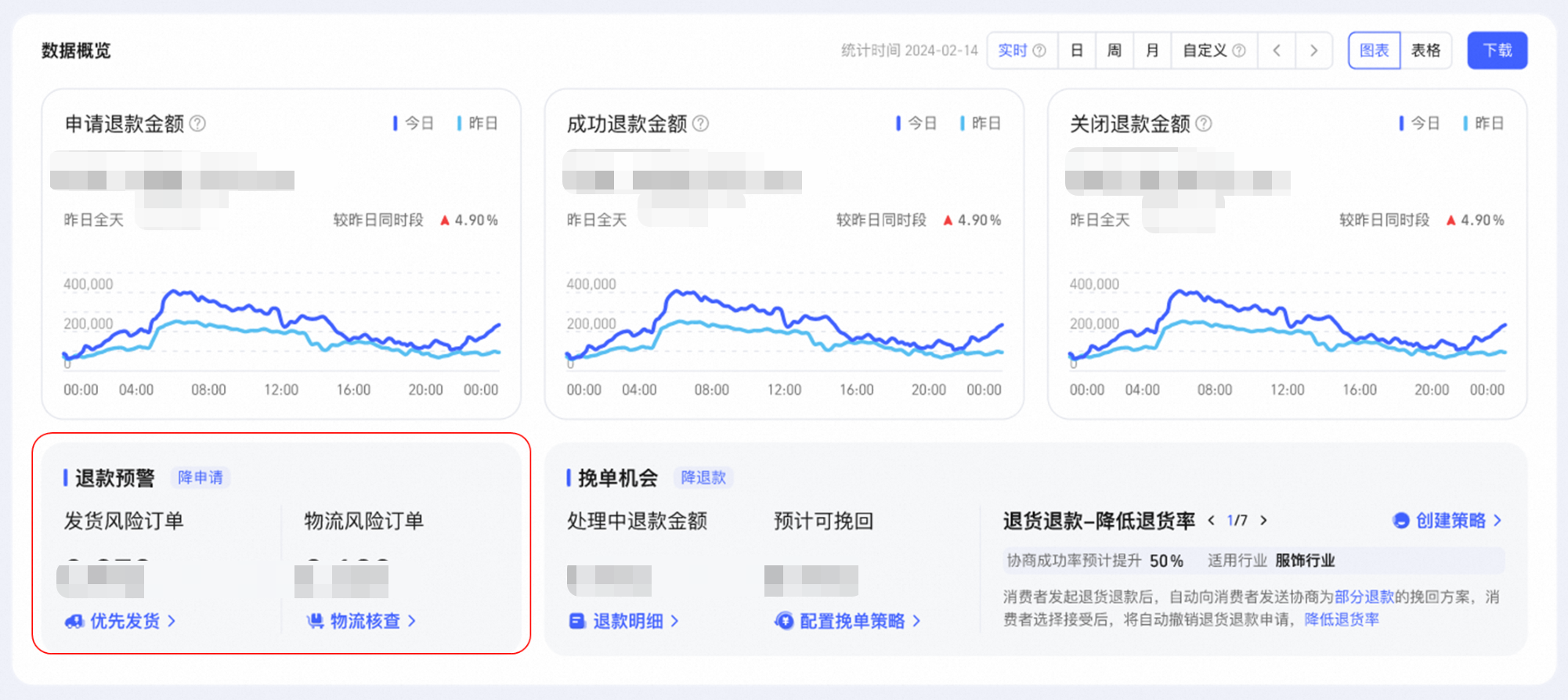Click the 服饰行业 industry text

pos(1305,561)
